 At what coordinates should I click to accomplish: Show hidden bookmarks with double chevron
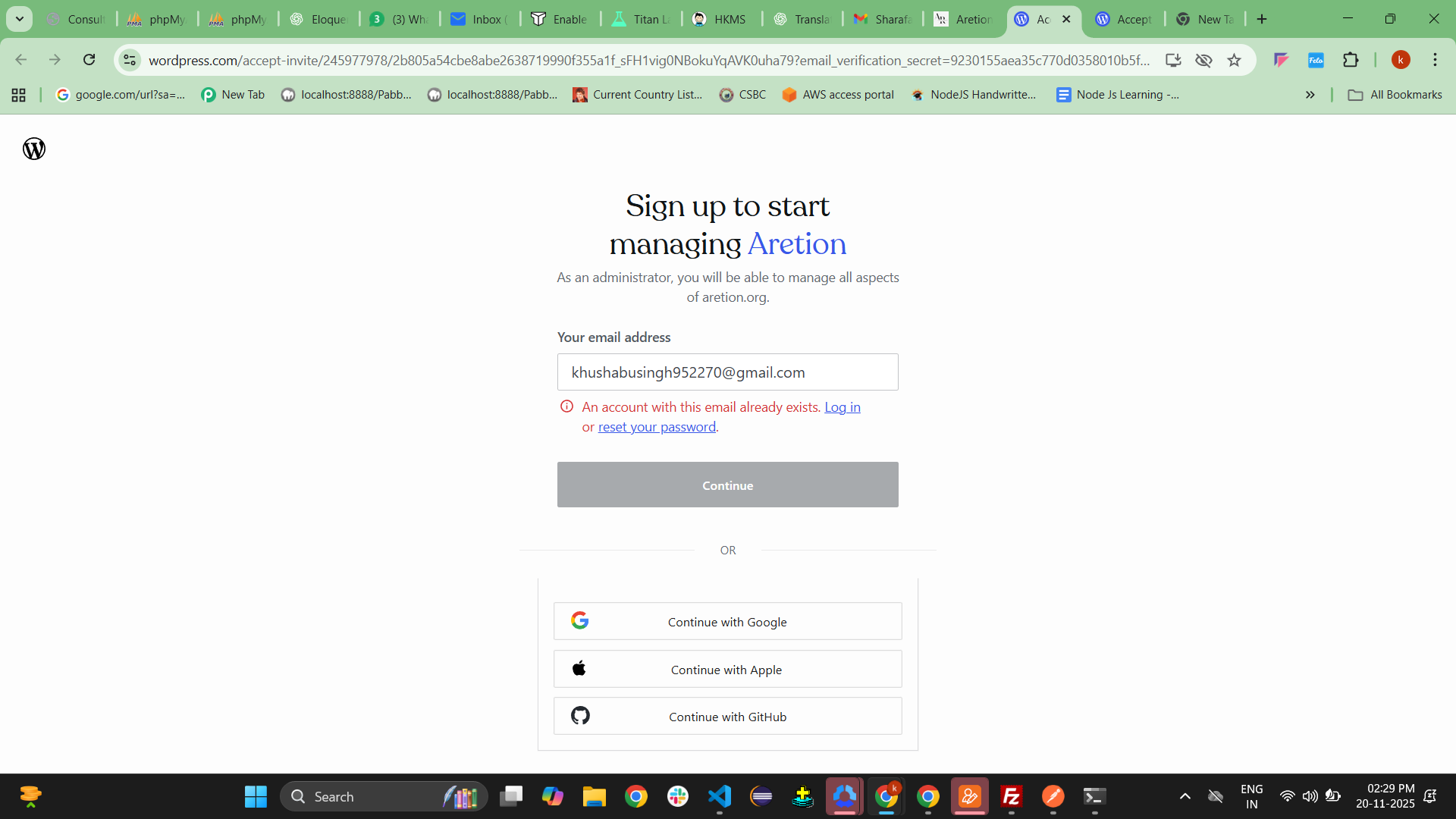[1310, 95]
